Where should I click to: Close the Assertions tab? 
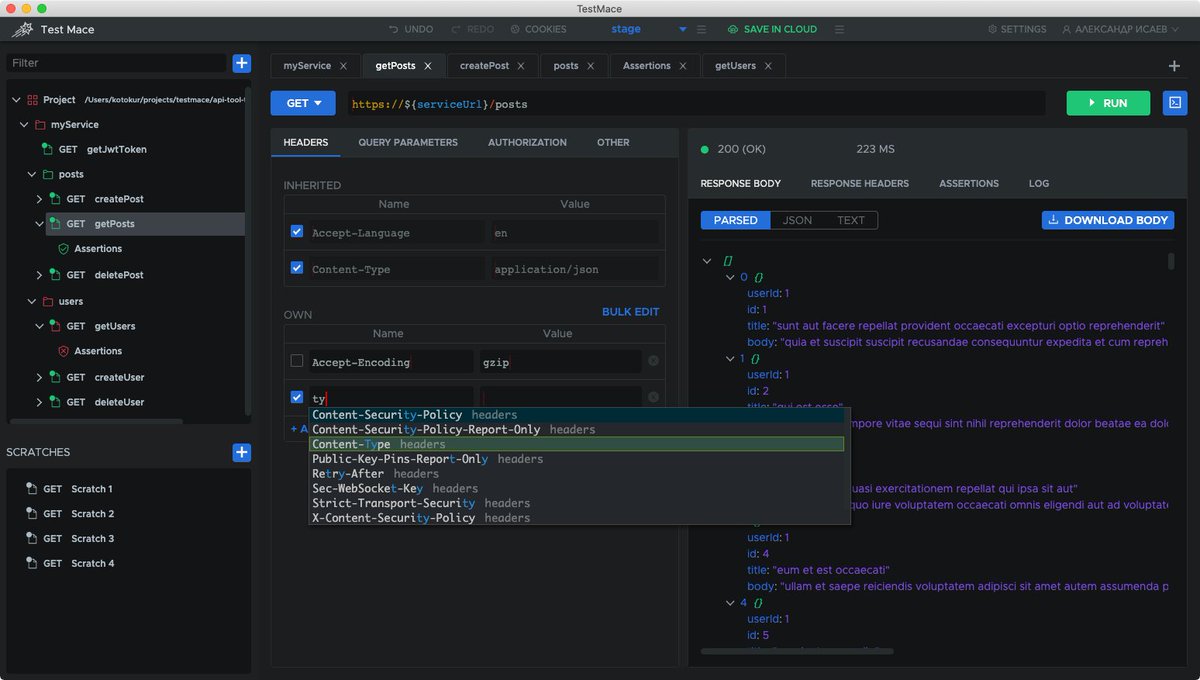tap(683, 66)
